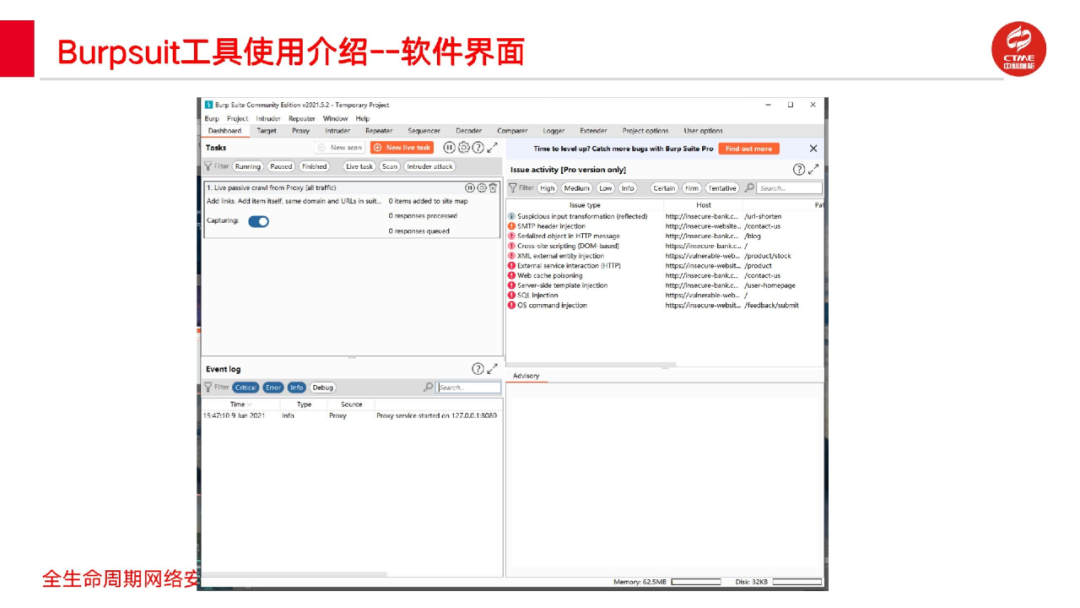
Task: Open the Window menu
Action: (x=335, y=118)
